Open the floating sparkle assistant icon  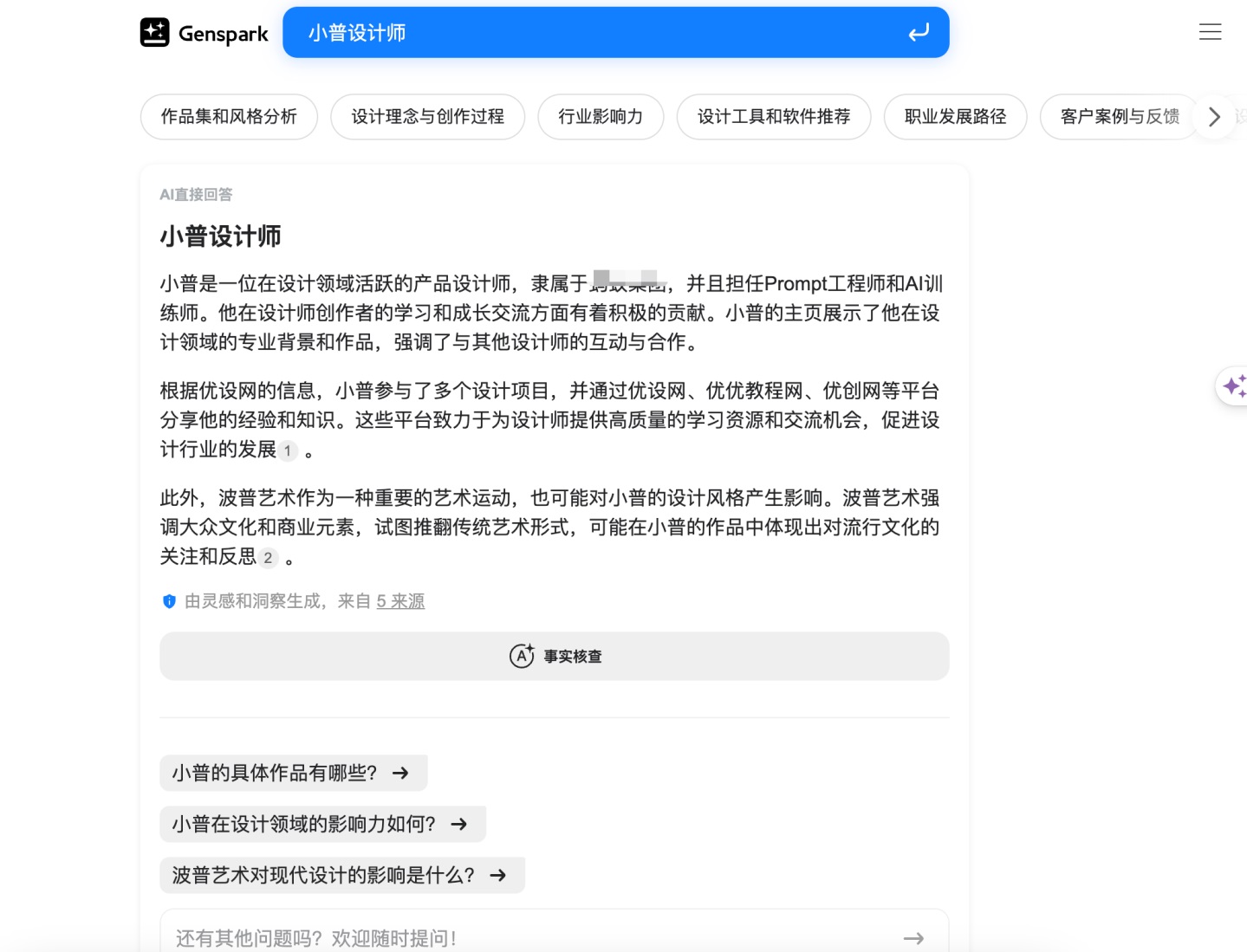coord(1233,385)
